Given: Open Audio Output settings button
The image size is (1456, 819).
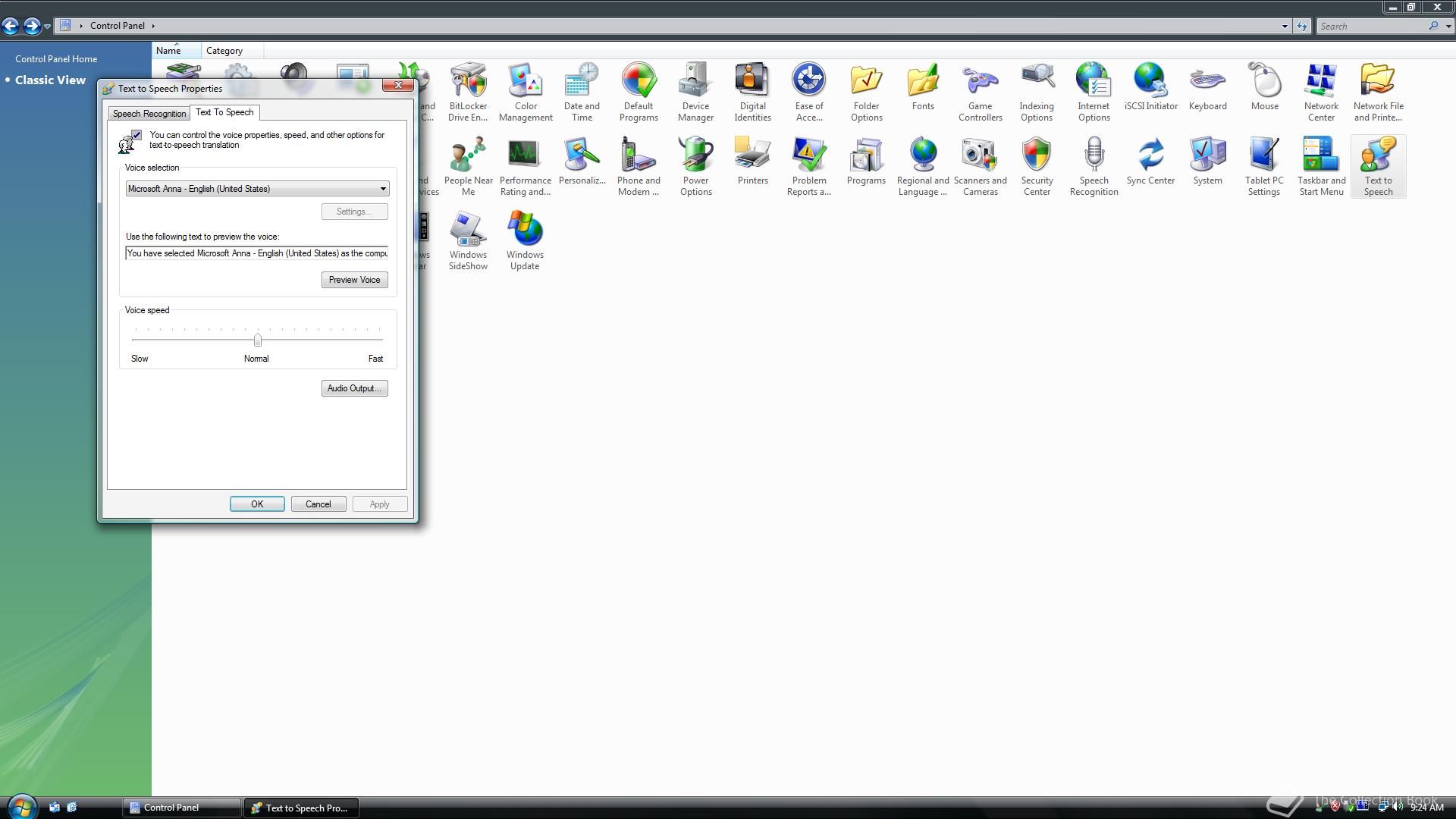Looking at the screenshot, I should point(354,388).
